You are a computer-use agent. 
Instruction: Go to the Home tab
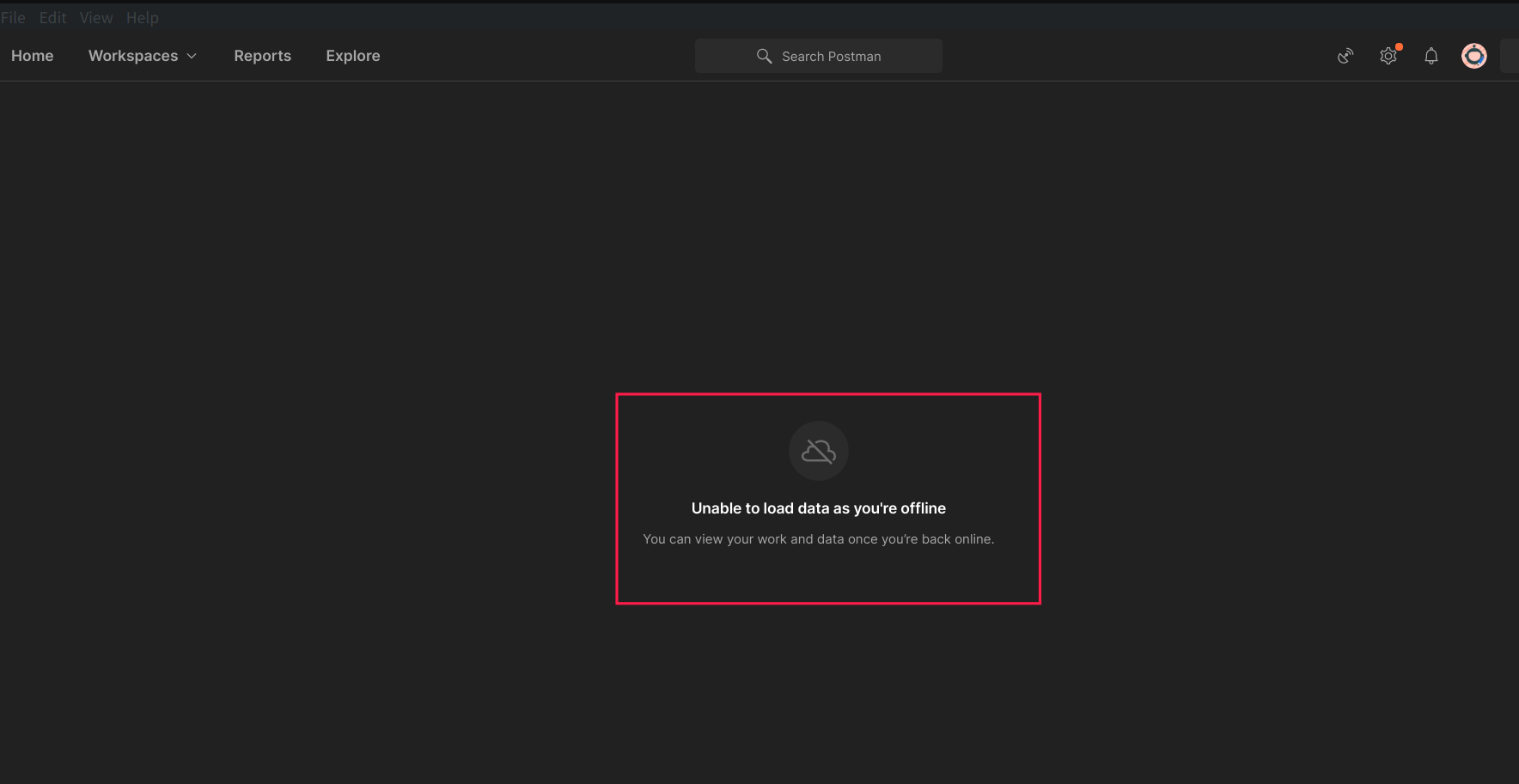[x=33, y=56]
